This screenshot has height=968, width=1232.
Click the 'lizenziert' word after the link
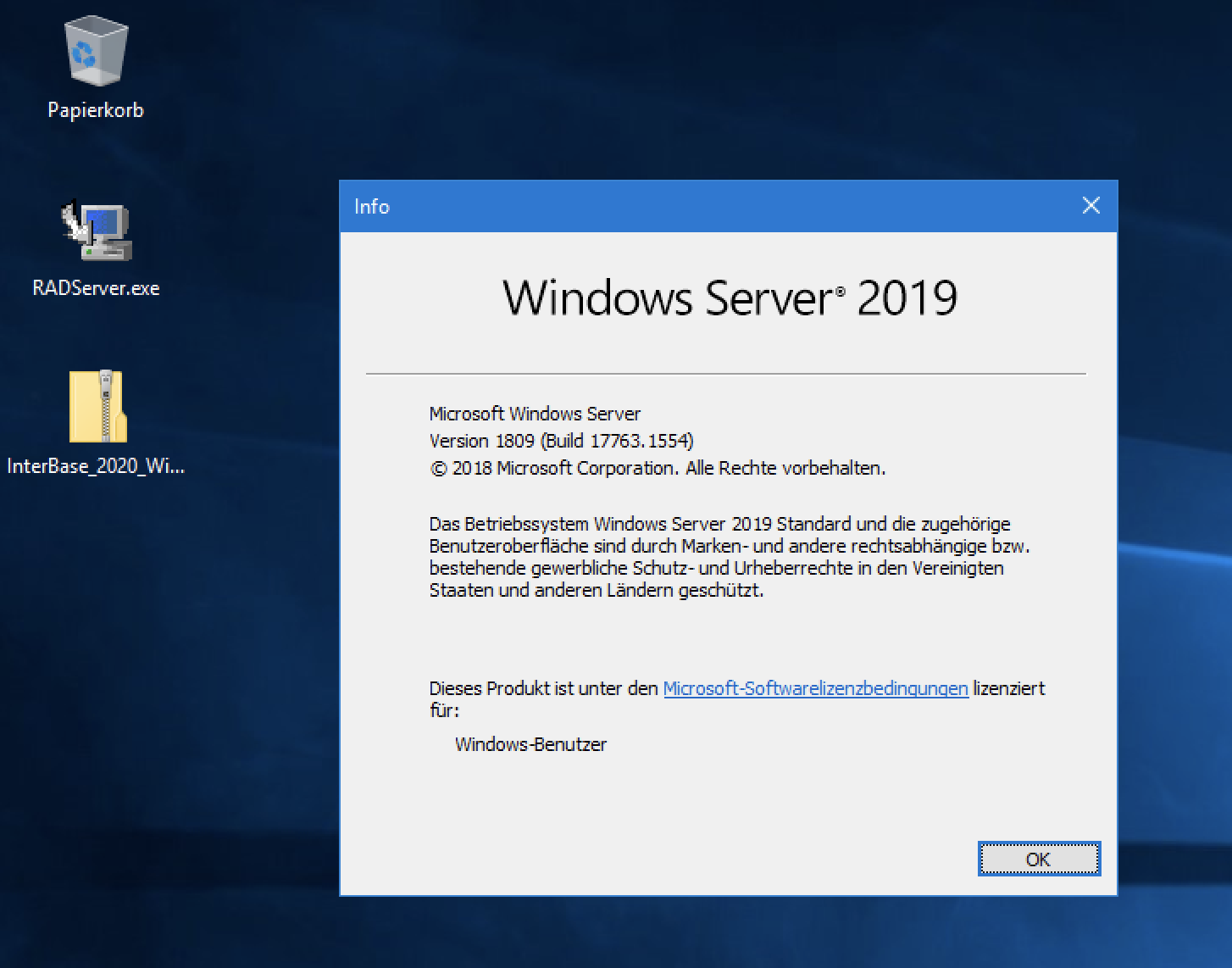(x=1009, y=688)
